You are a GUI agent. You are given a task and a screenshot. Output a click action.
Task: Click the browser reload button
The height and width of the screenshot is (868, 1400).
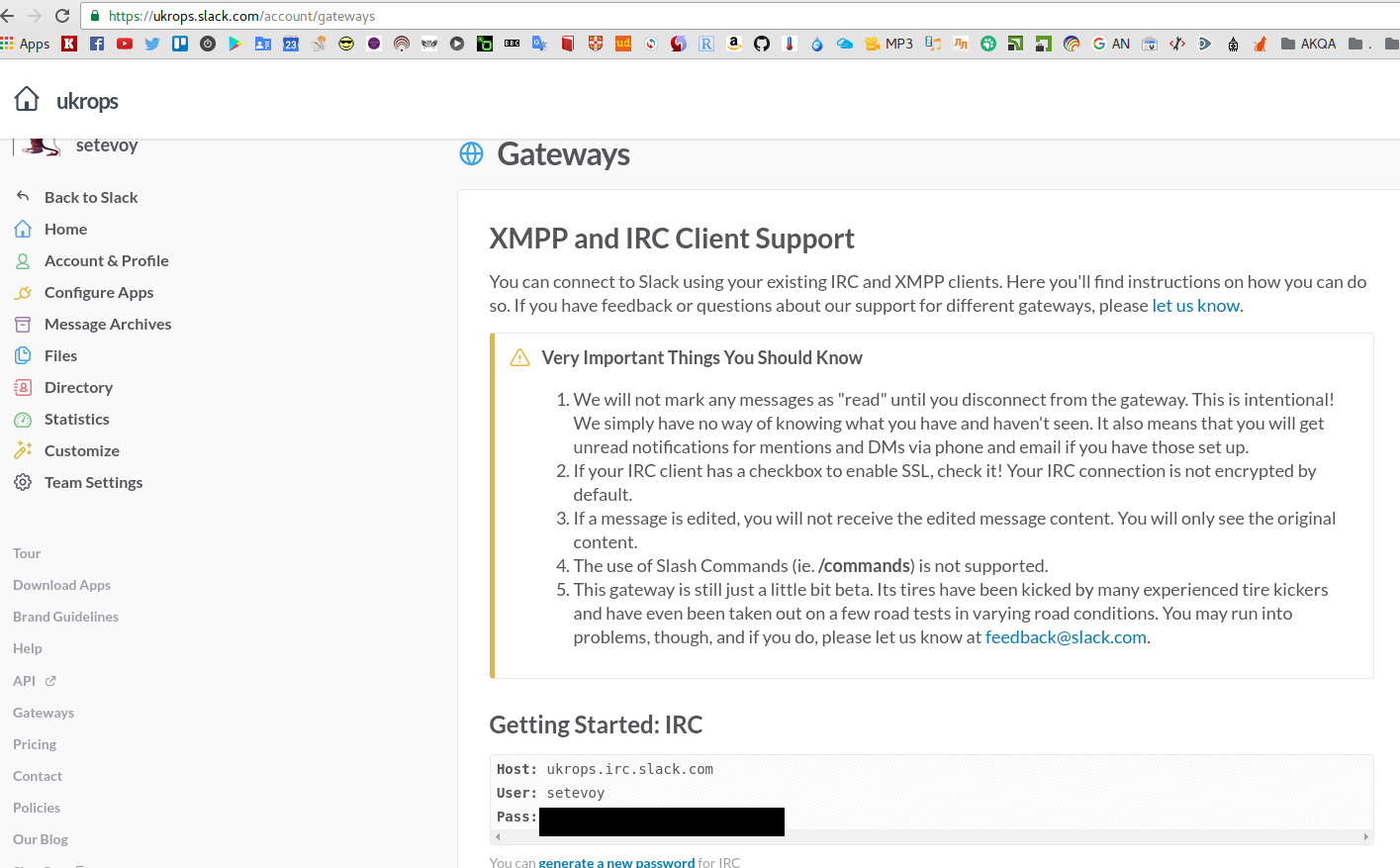[x=62, y=16]
